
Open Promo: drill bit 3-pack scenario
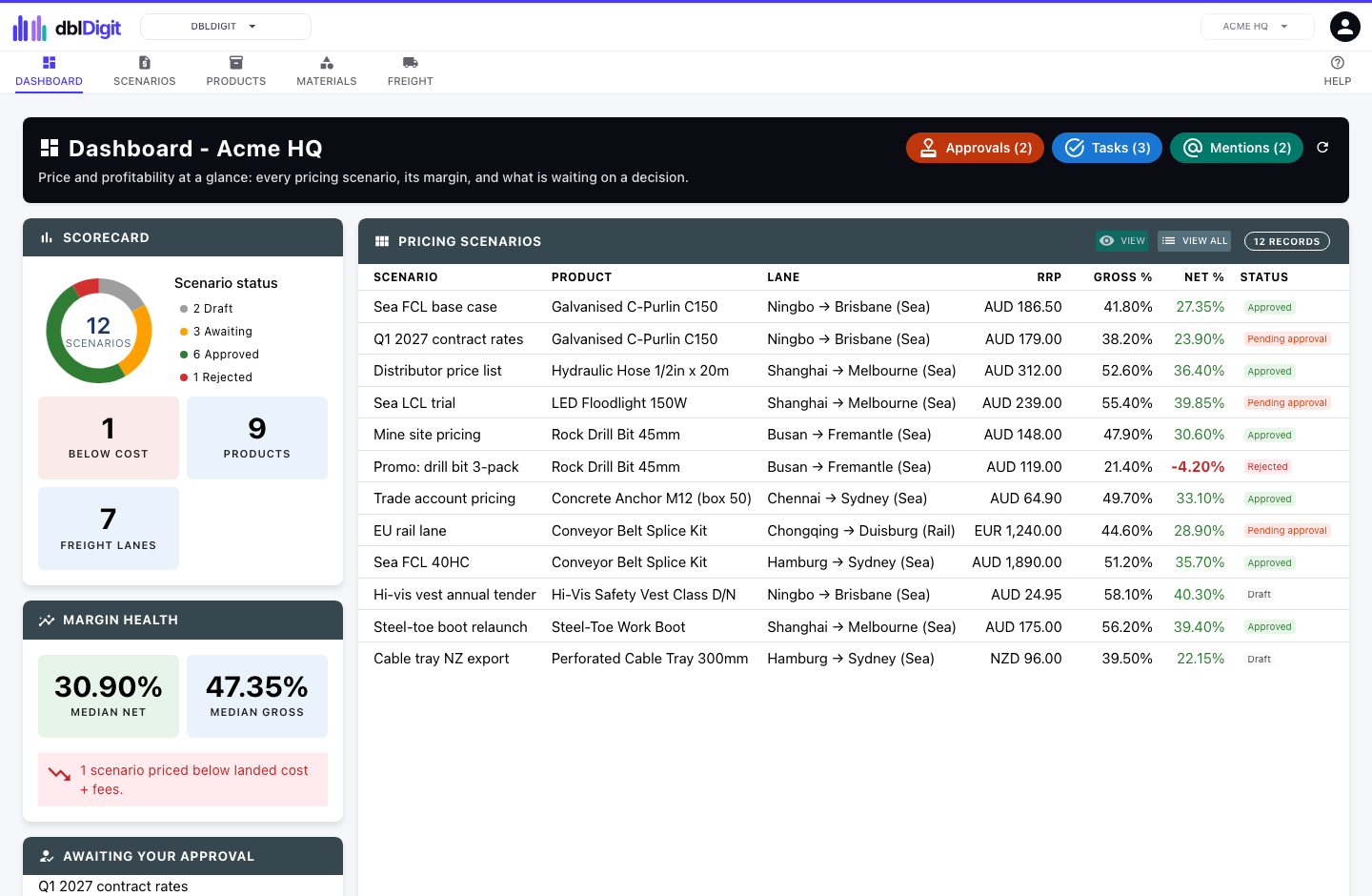click(854, 467)
